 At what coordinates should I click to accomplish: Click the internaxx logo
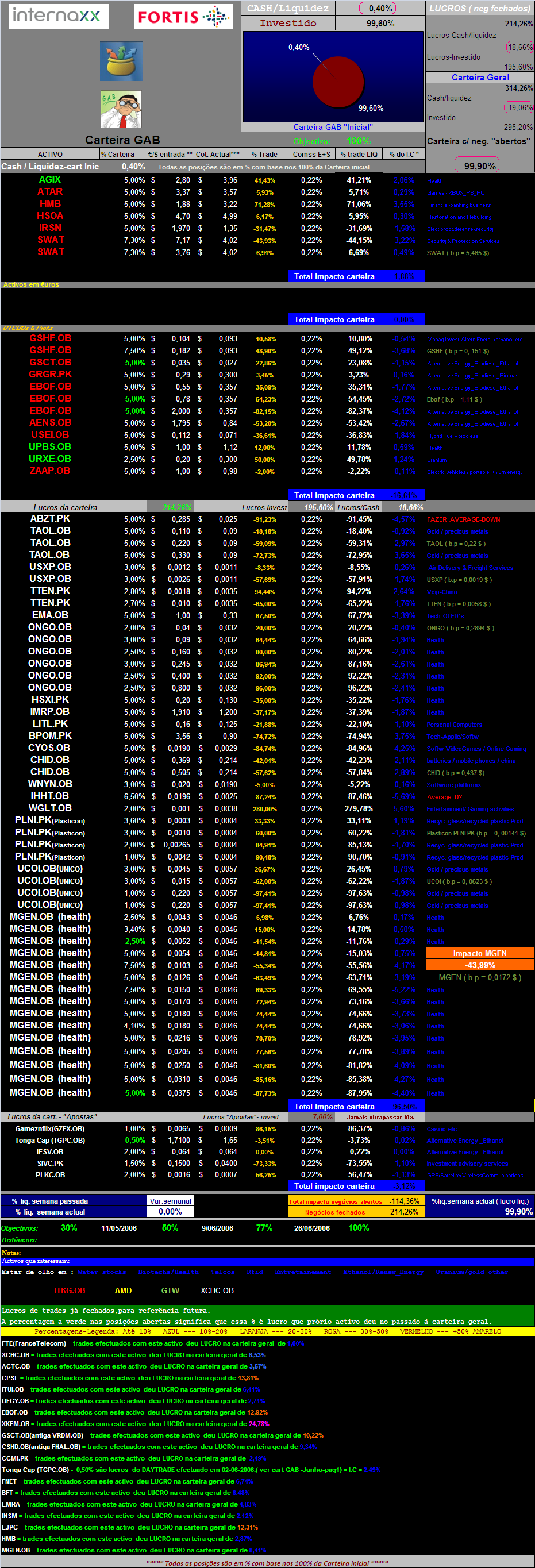coord(59,16)
